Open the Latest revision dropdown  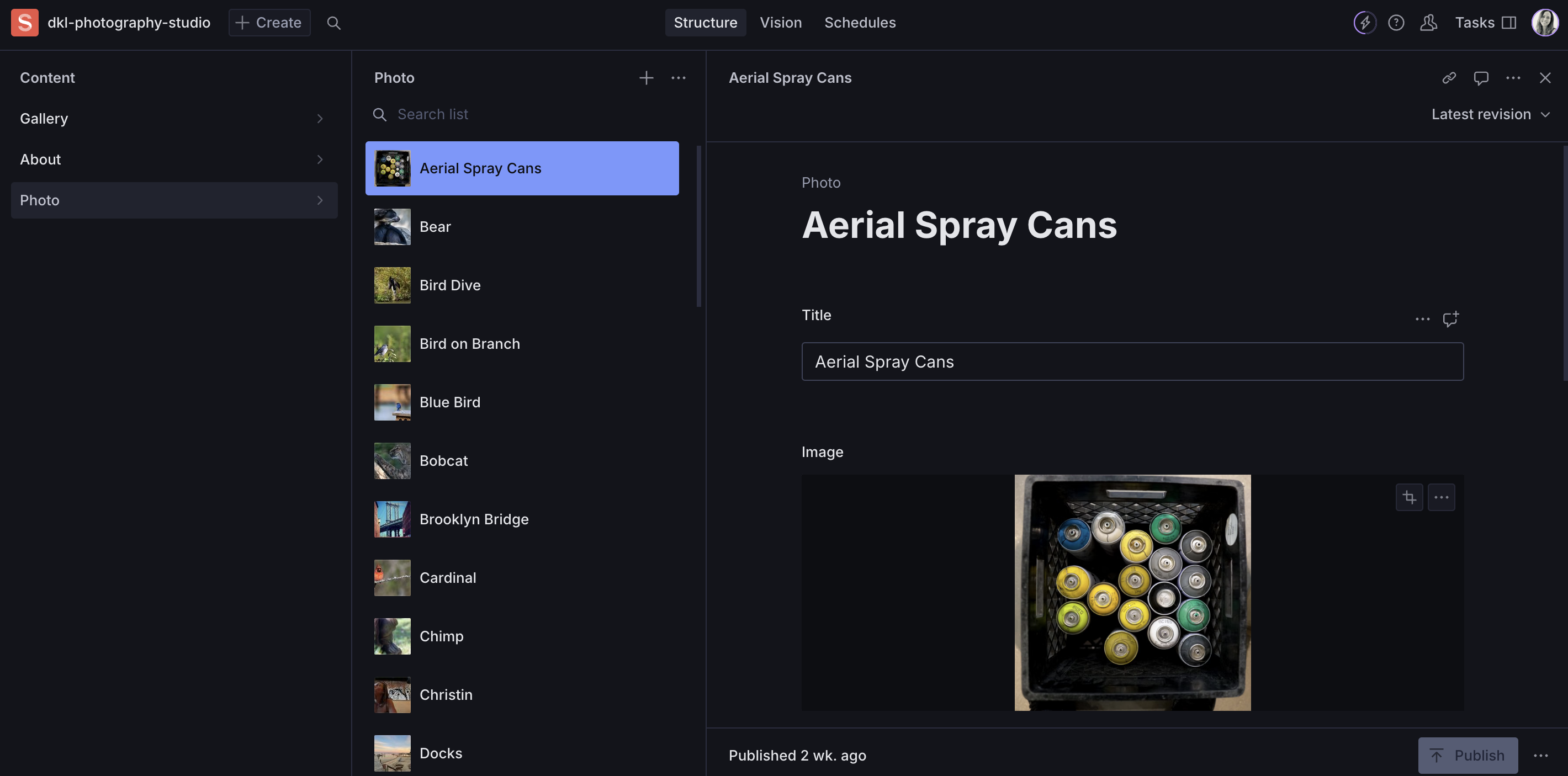point(1490,114)
